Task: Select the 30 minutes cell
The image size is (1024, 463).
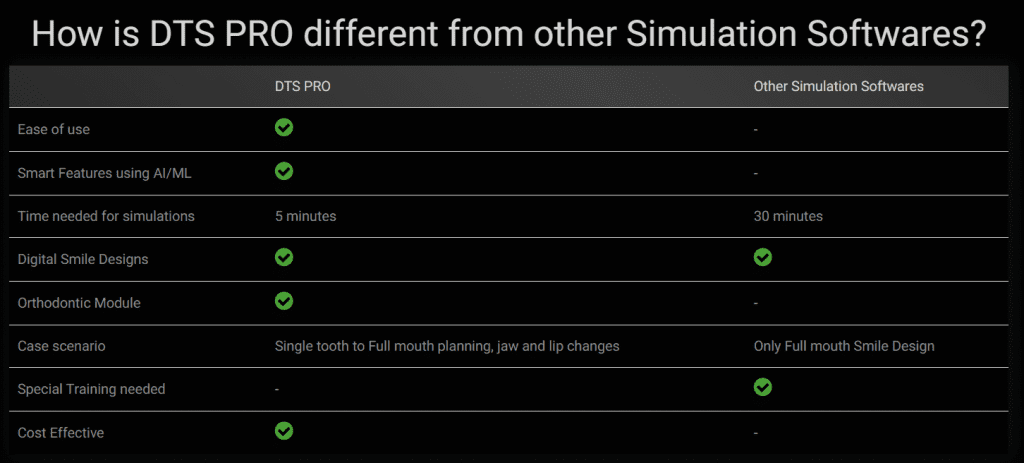Action: (x=788, y=216)
